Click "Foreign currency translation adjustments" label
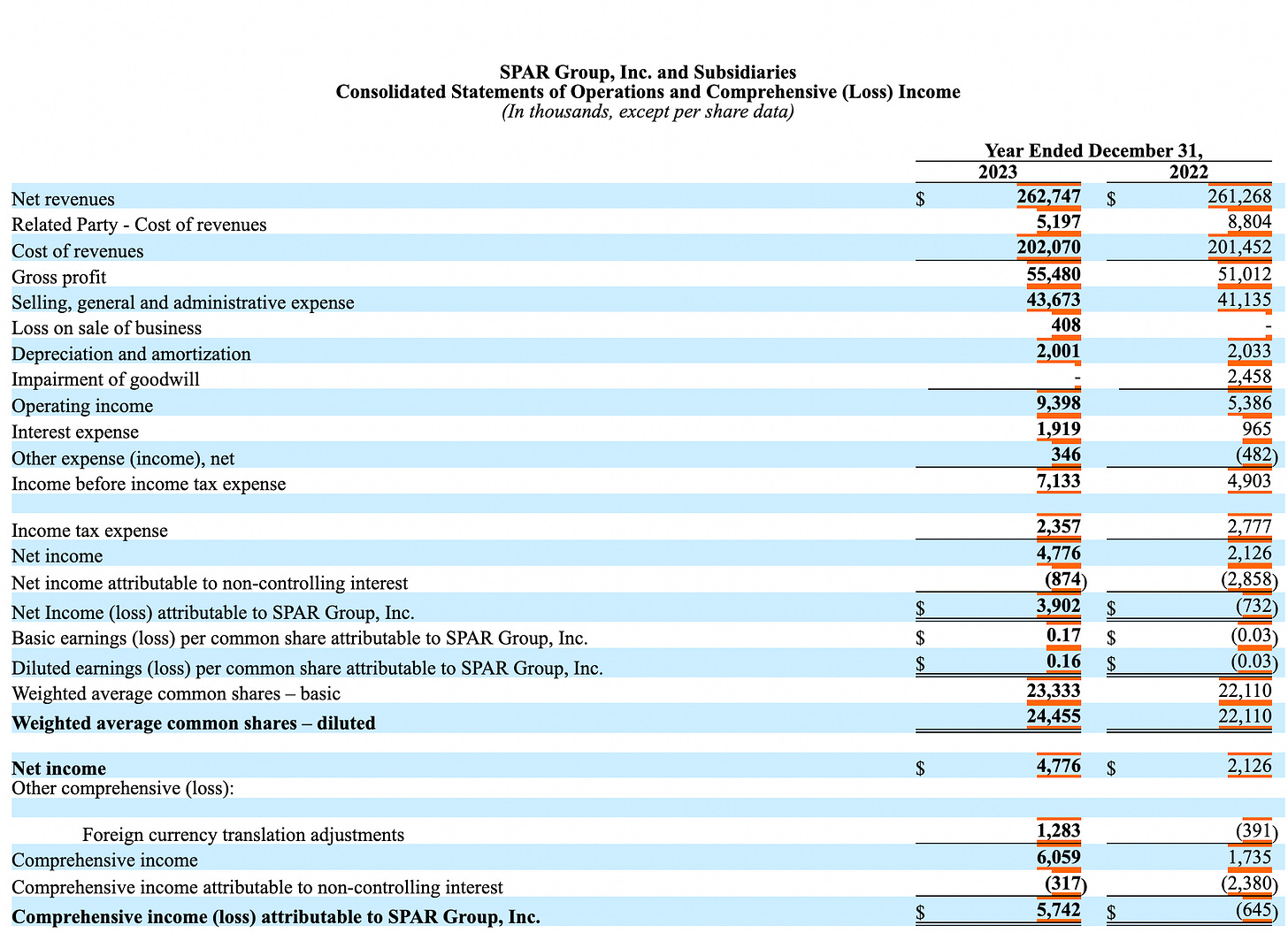 [x=243, y=835]
